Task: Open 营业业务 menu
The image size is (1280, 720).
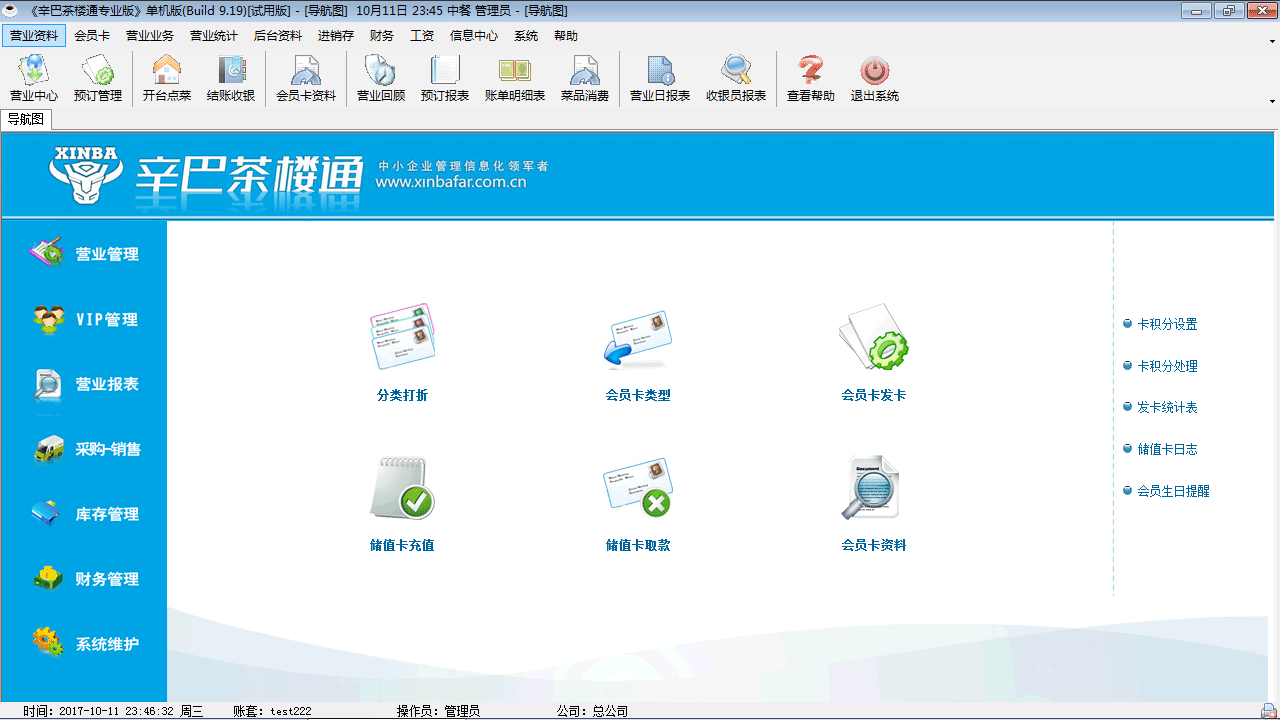Action: [x=150, y=35]
